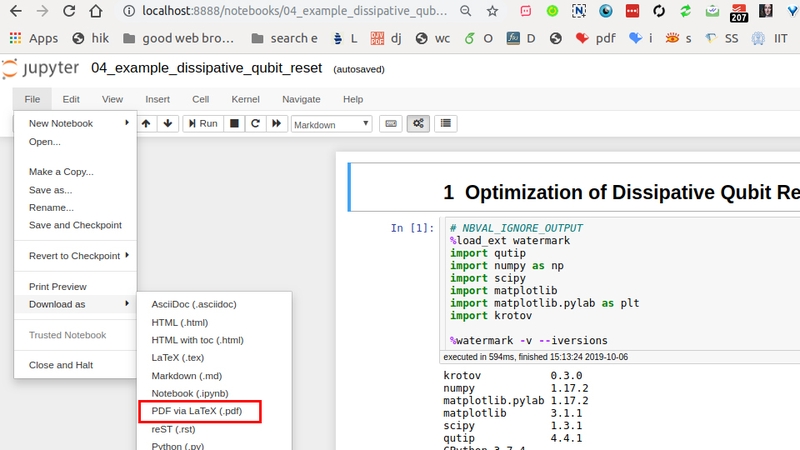Open the Cell menu

[x=201, y=99]
